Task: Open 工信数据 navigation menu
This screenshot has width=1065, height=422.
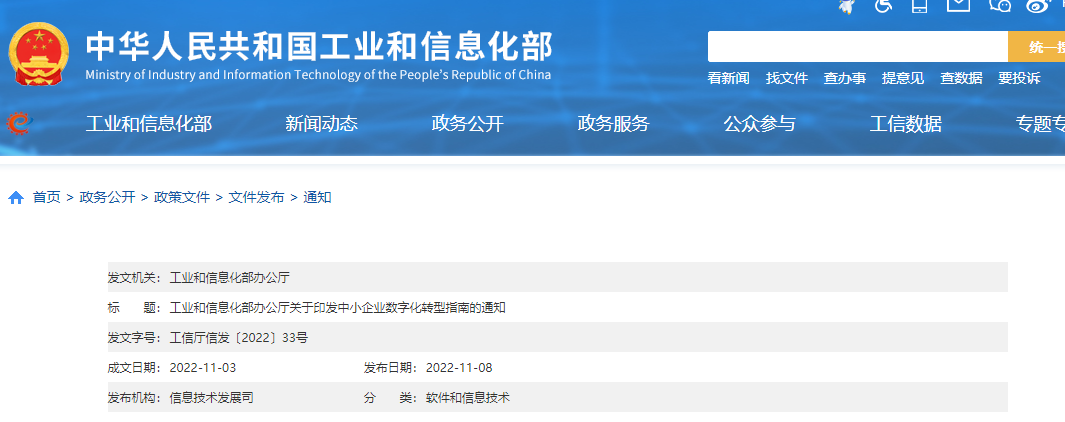Action: [x=905, y=124]
